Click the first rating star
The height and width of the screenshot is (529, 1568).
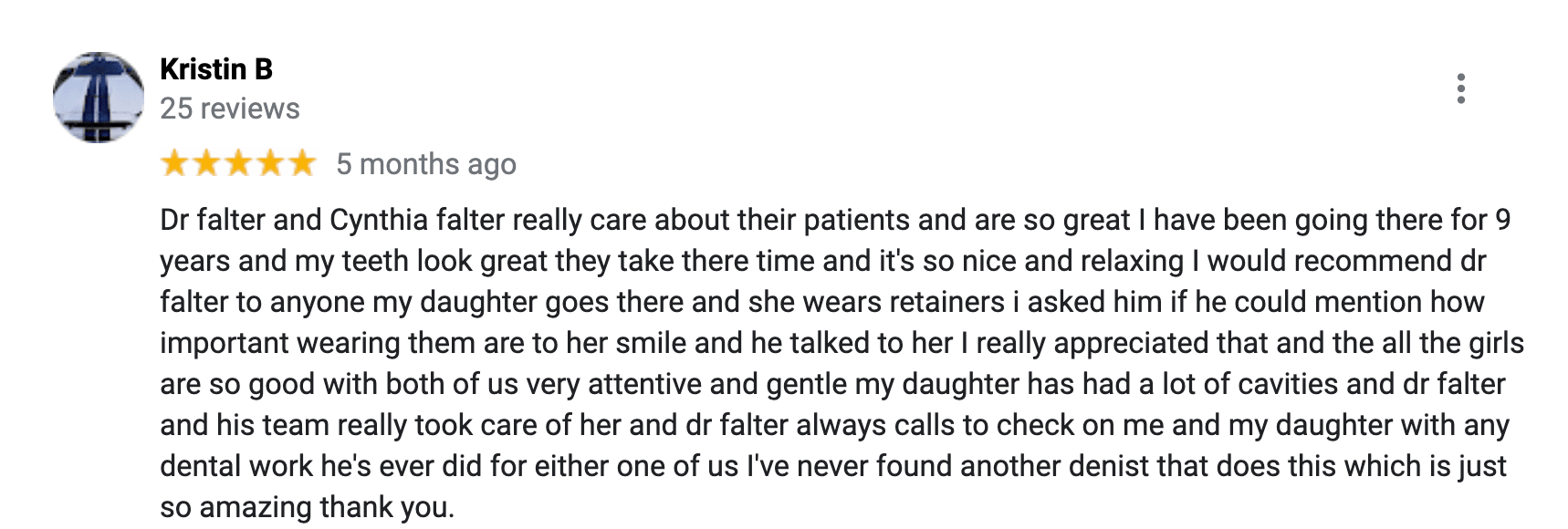[x=174, y=163]
